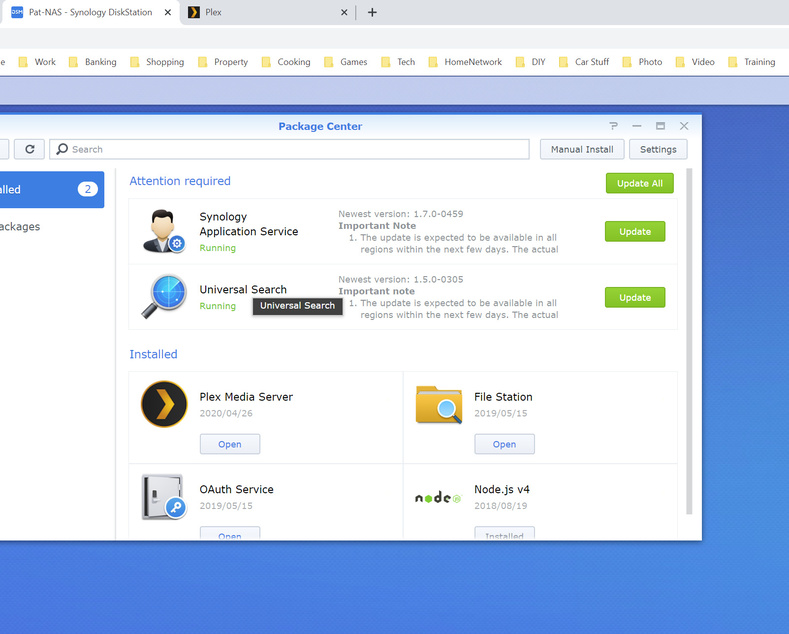Viewport: 789px width, 634px height.
Task: Minimize the Package Center window
Action: pyautogui.click(x=637, y=126)
